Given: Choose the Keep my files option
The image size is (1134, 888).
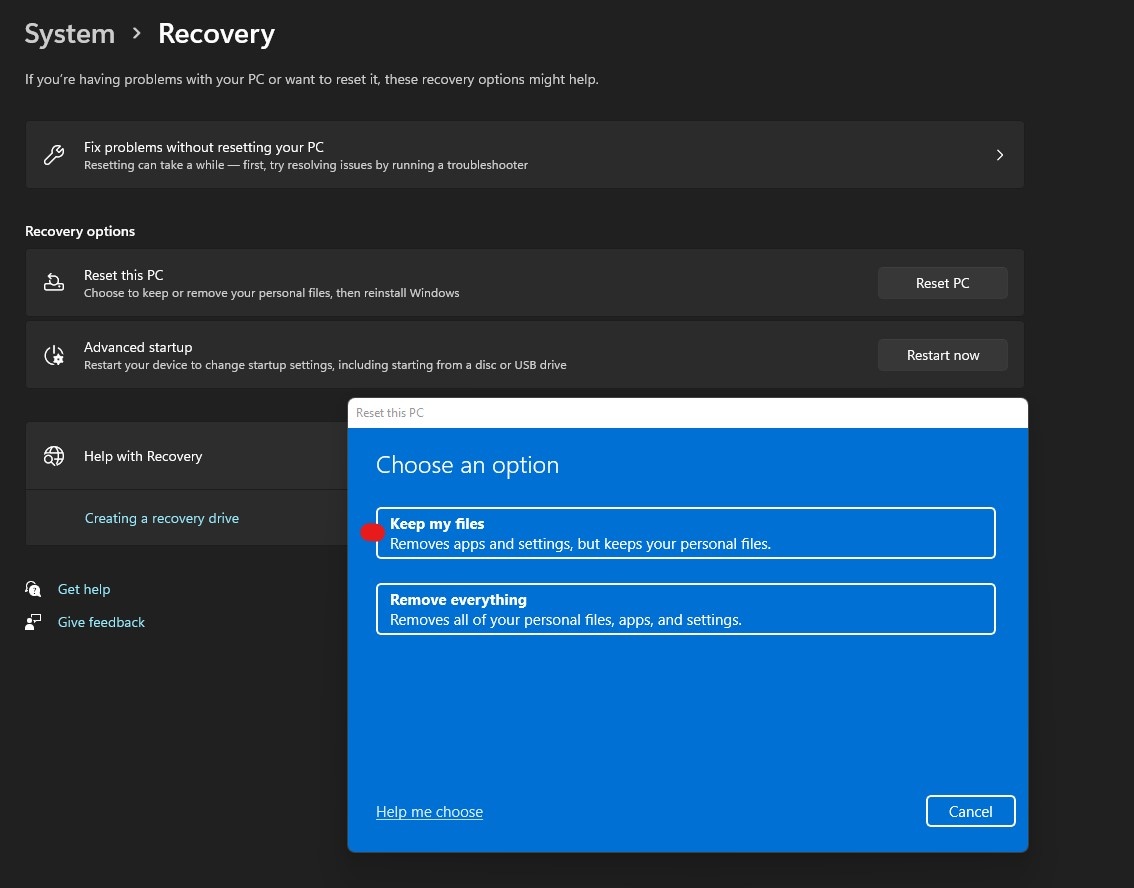Looking at the screenshot, I should 685,533.
